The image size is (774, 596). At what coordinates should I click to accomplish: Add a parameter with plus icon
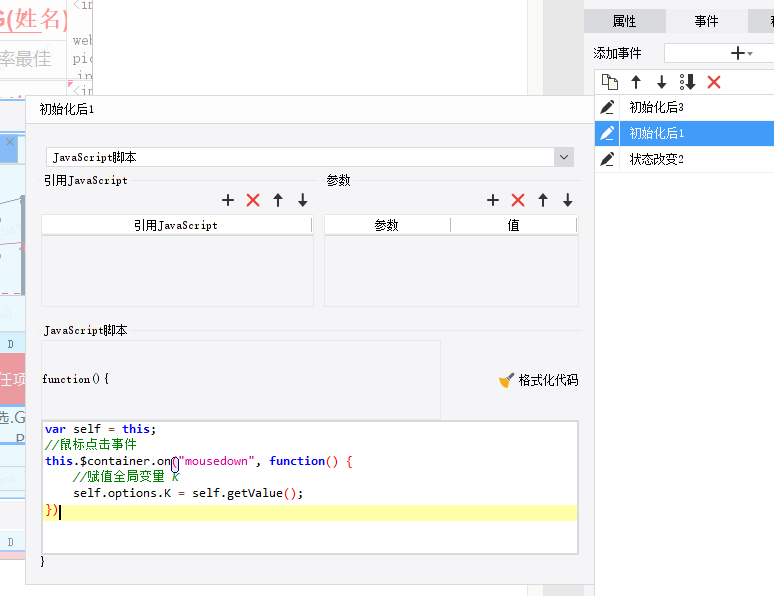coord(493,200)
